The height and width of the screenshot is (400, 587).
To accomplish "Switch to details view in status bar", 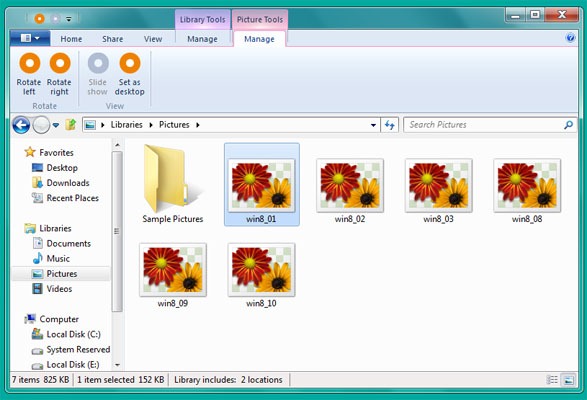I will point(552,380).
